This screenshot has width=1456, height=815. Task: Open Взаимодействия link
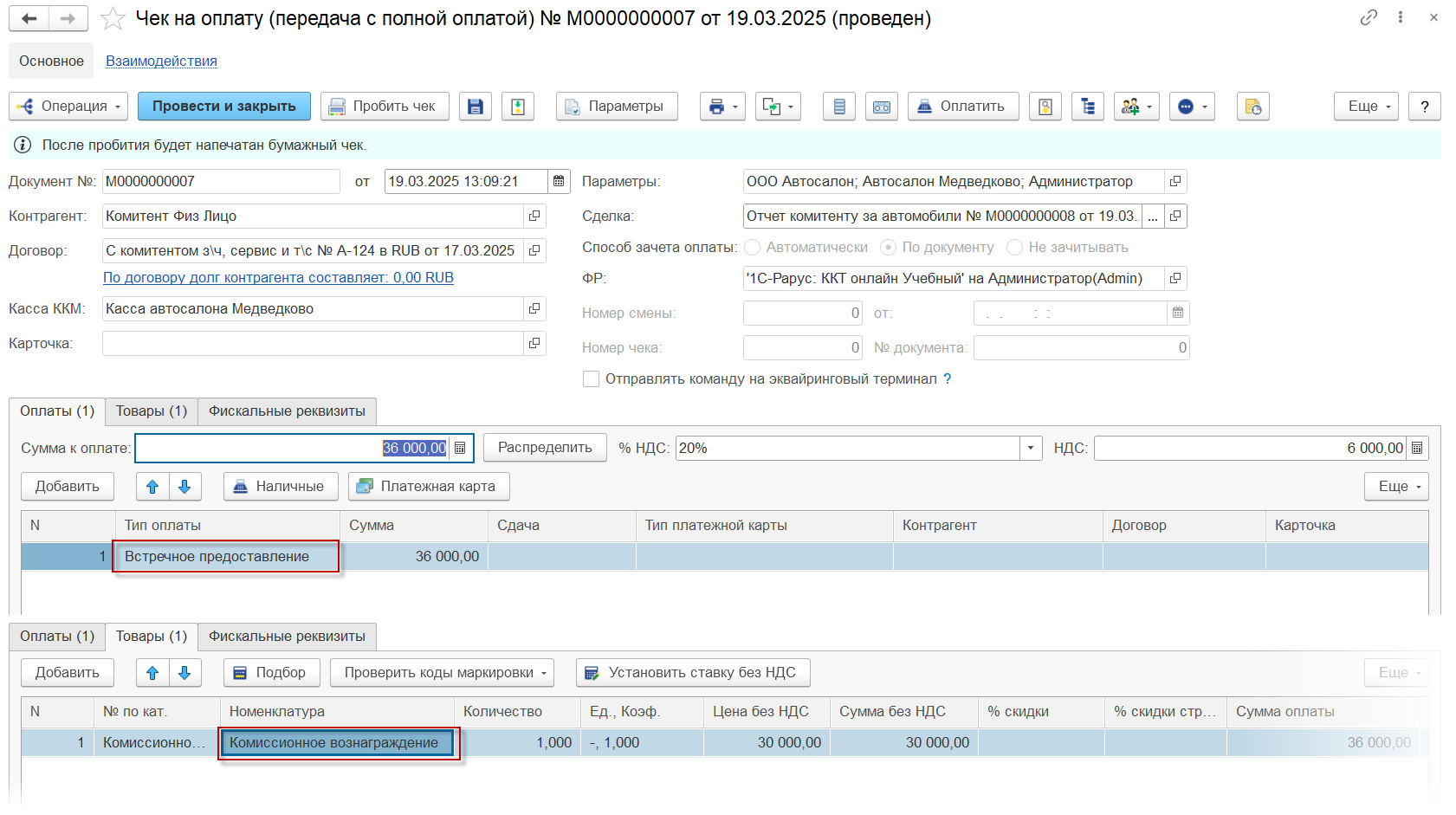pyautogui.click(x=161, y=61)
